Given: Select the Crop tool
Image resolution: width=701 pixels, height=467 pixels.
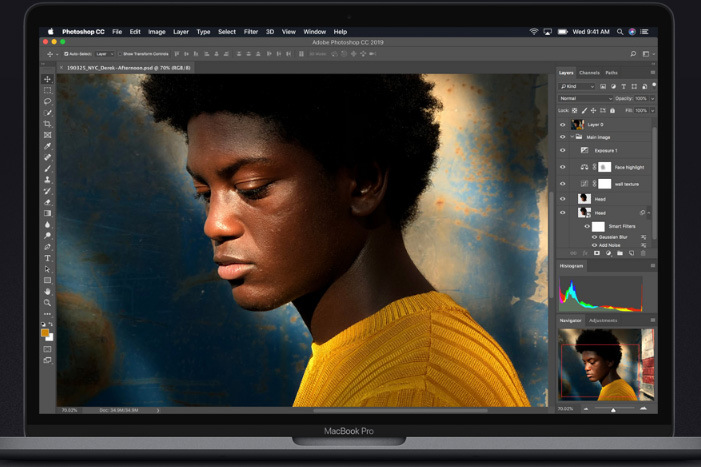Looking at the screenshot, I should [x=47, y=124].
